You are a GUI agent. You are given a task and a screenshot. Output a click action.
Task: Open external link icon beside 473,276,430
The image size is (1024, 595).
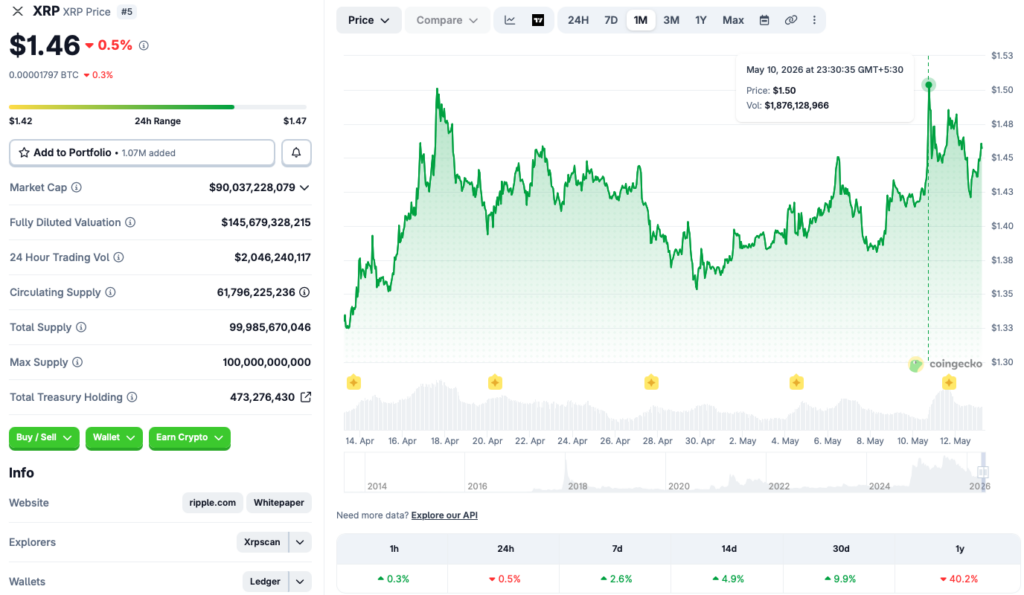(x=305, y=397)
